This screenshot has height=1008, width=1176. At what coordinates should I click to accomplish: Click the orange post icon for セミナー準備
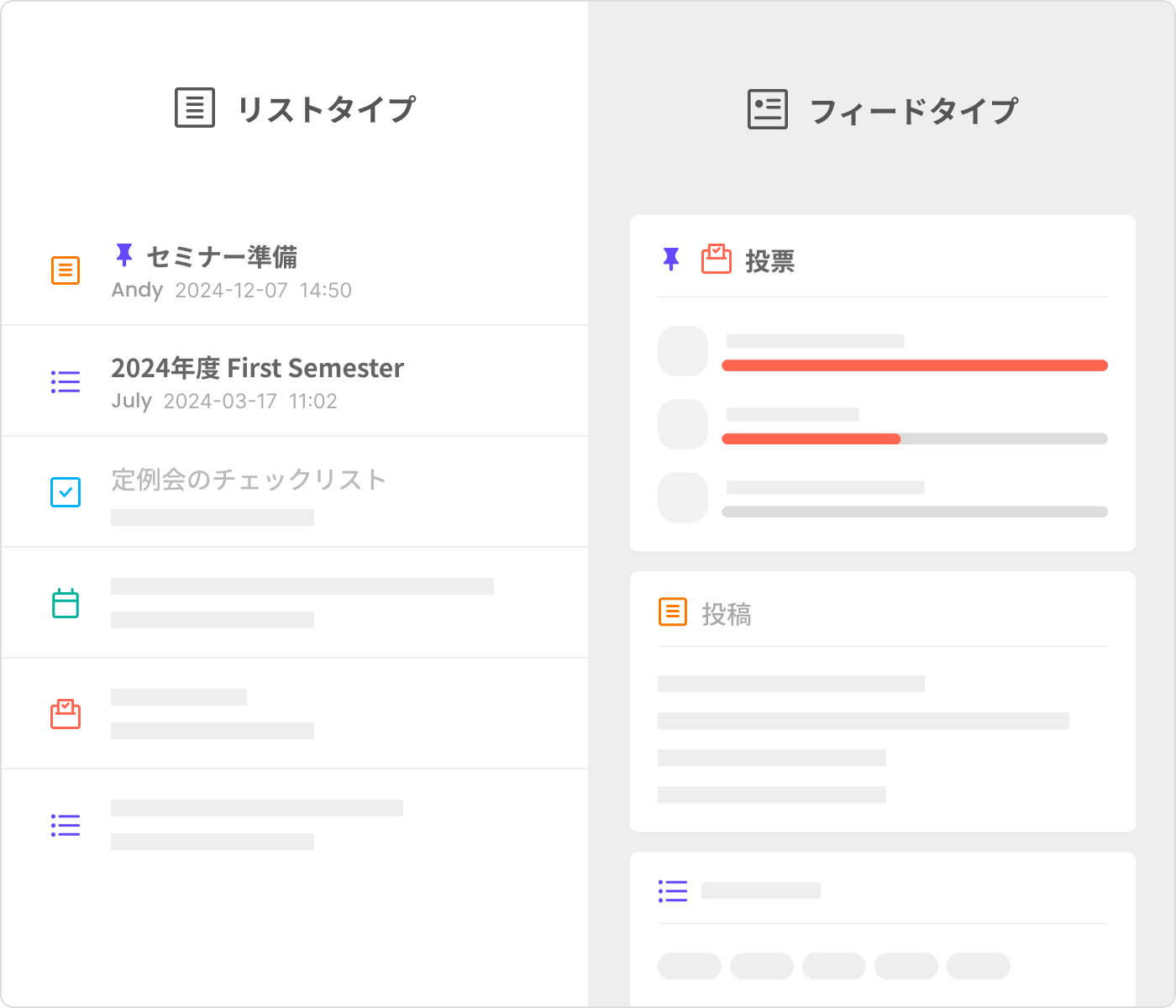tap(66, 270)
